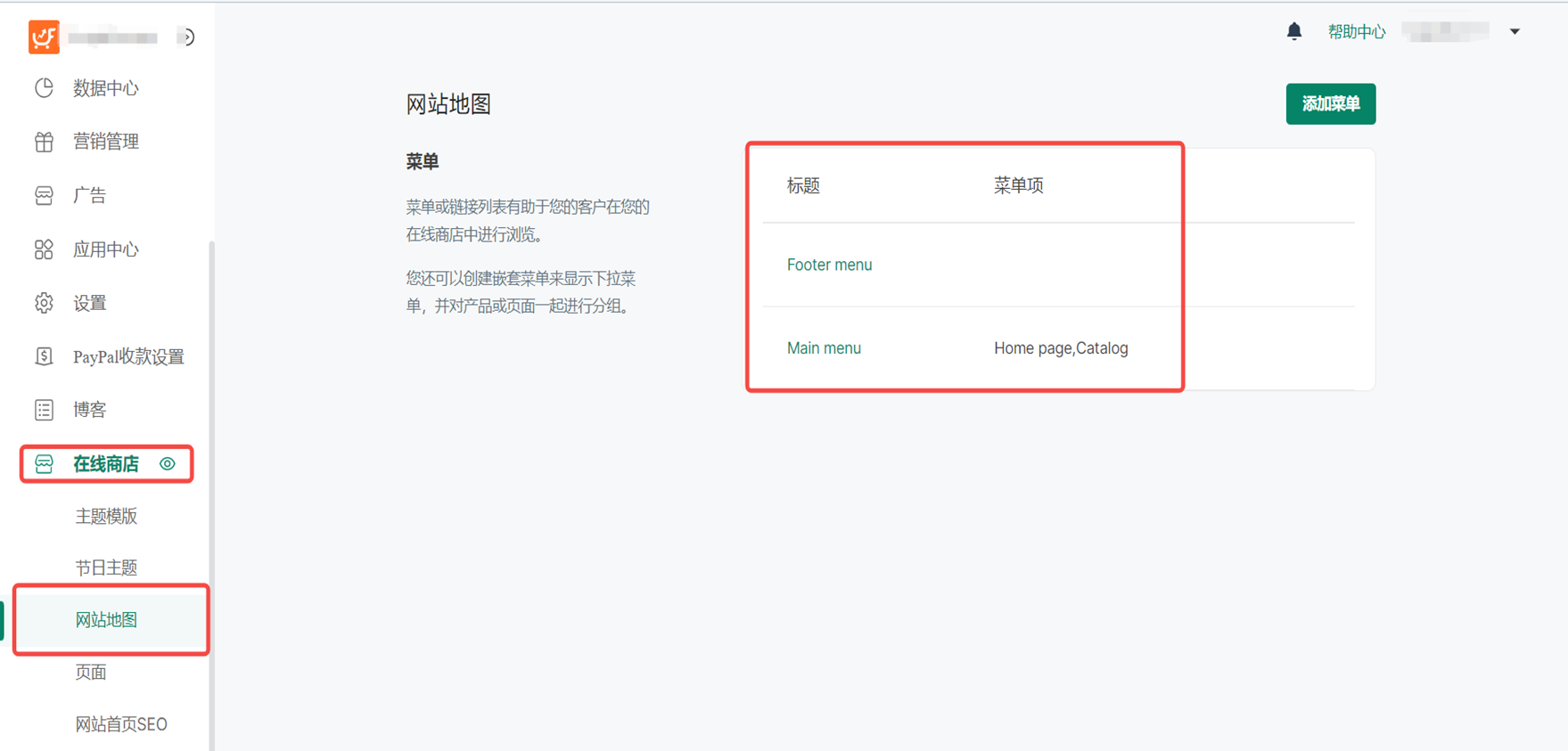Open 节日主题 submenu item
The width and height of the screenshot is (1568, 751).
[x=106, y=567]
